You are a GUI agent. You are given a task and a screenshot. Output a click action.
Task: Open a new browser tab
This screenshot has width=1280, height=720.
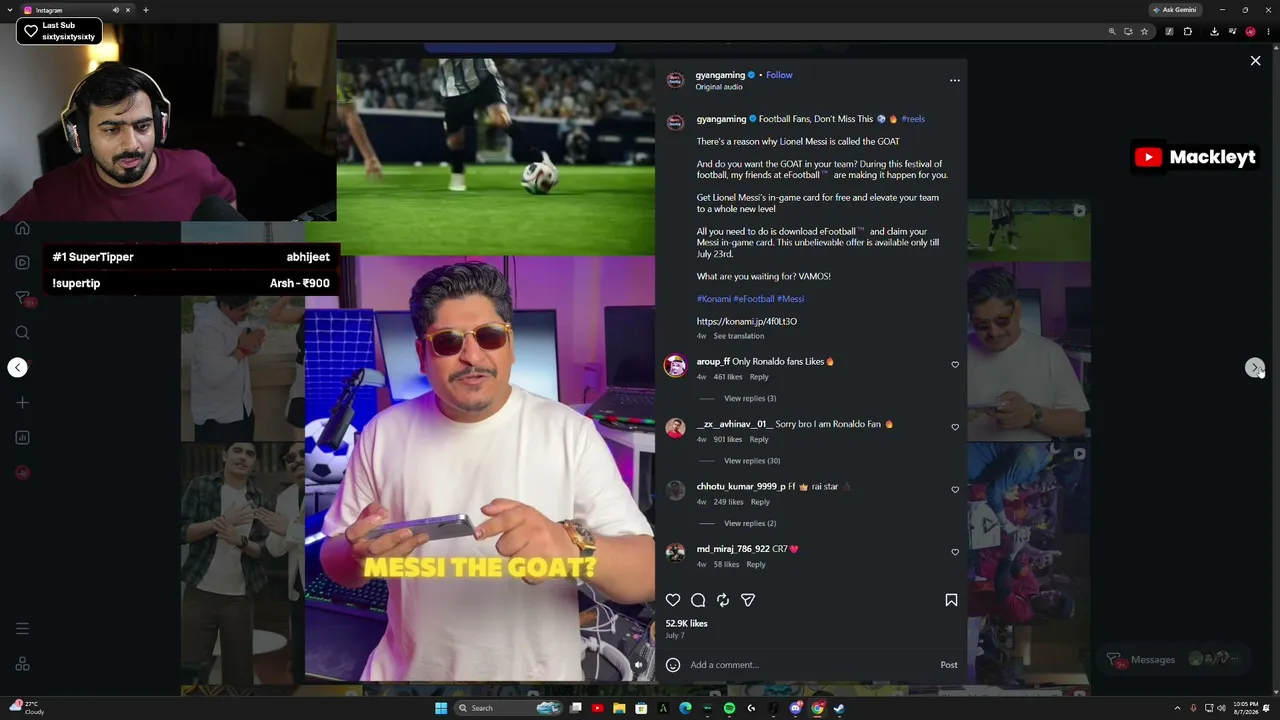[146, 10]
